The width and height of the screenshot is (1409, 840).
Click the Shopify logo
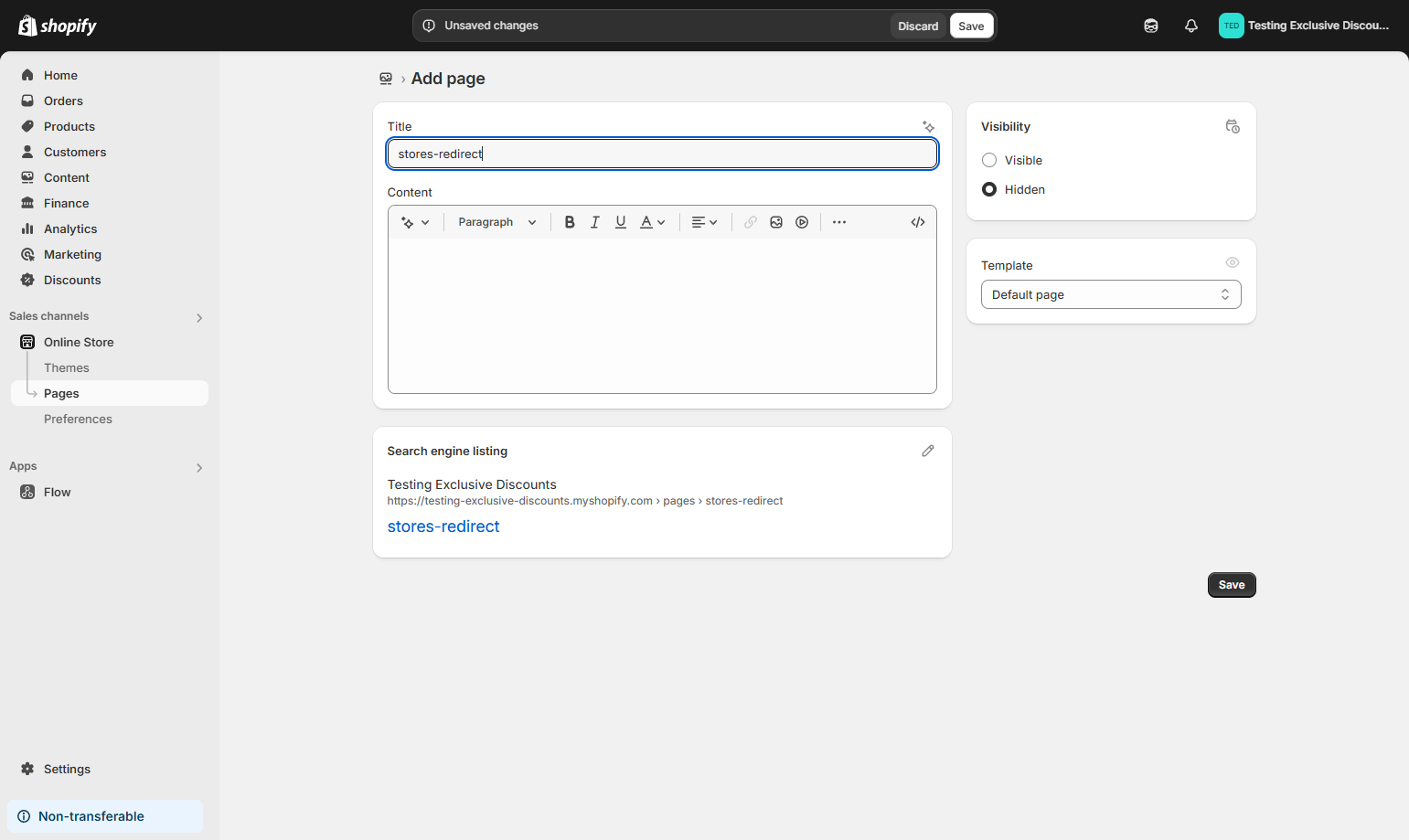pos(58,26)
